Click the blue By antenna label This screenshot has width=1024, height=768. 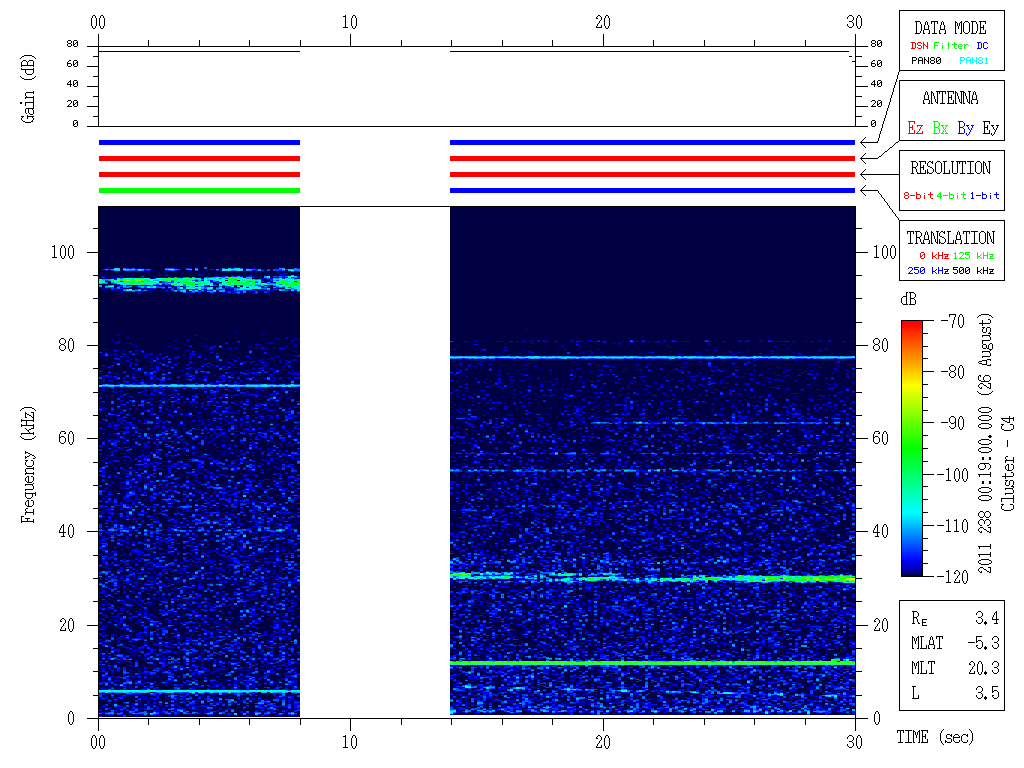tap(965, 129)
